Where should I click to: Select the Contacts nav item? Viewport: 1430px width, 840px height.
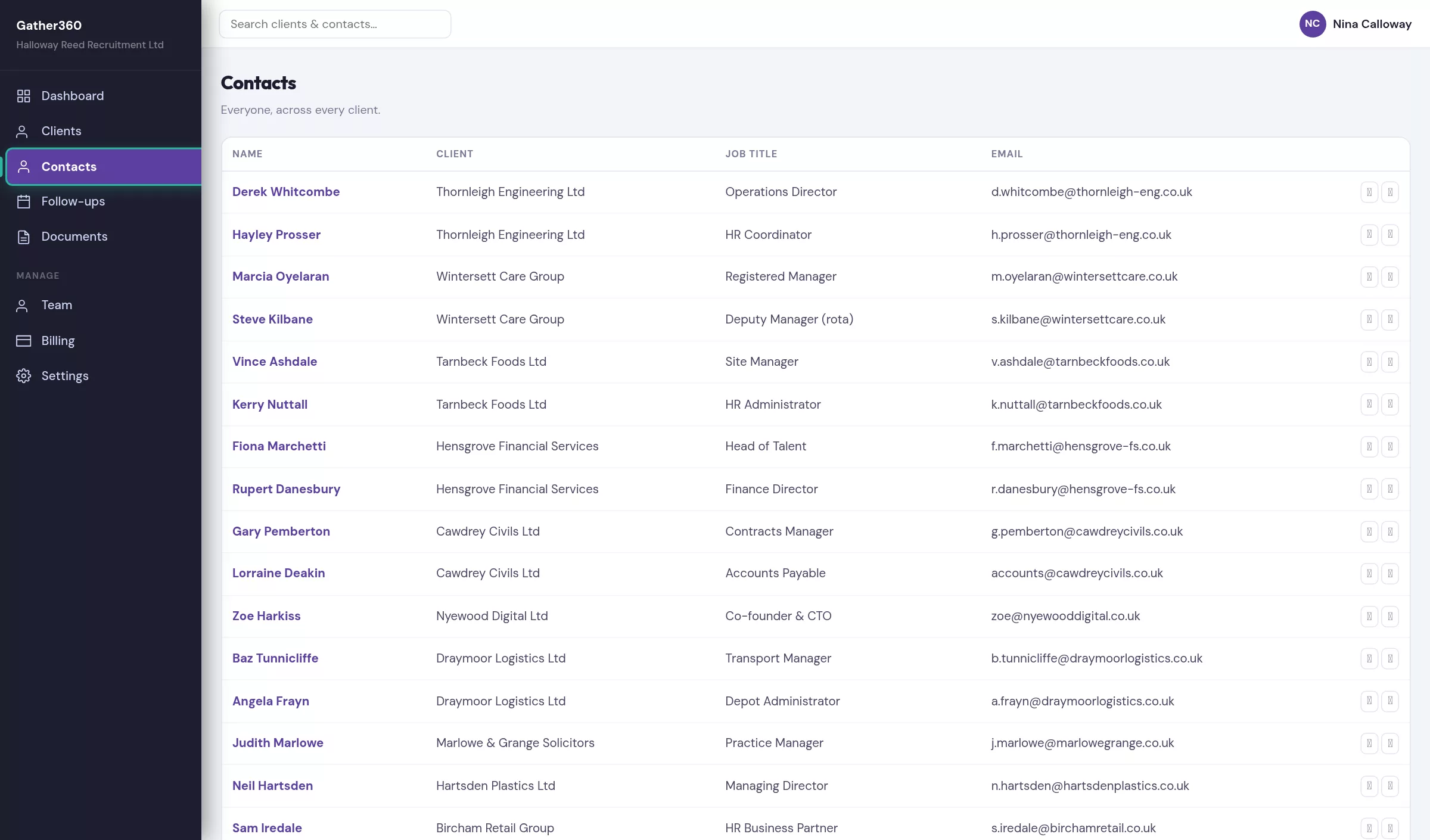click(104, 167)
